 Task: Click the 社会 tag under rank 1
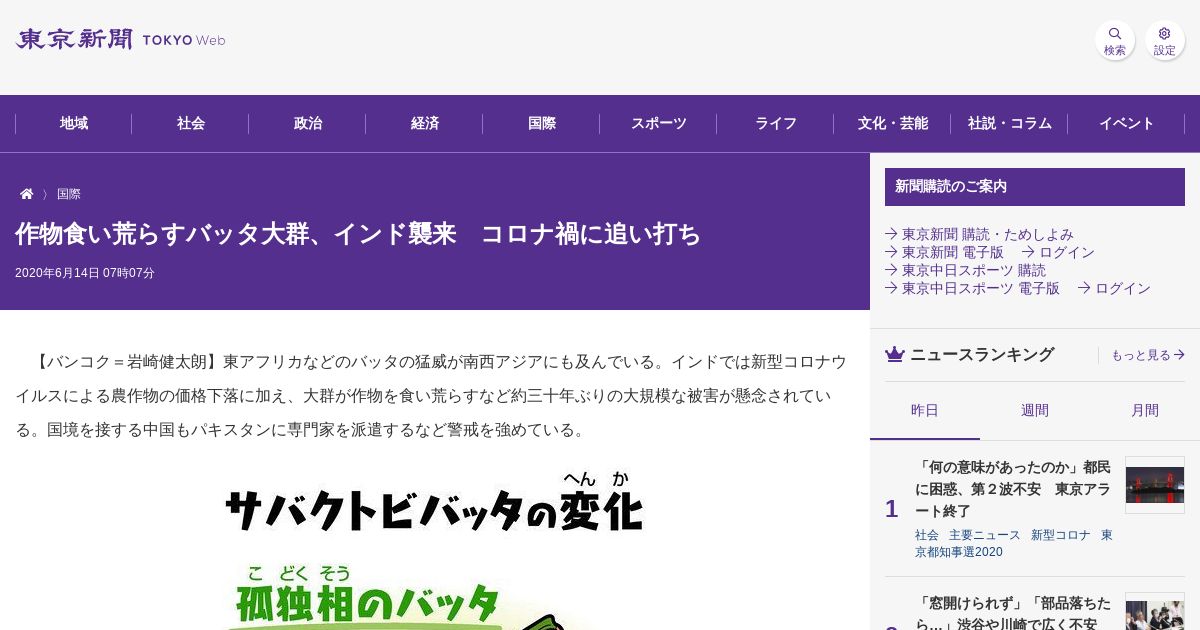point(927,535)
